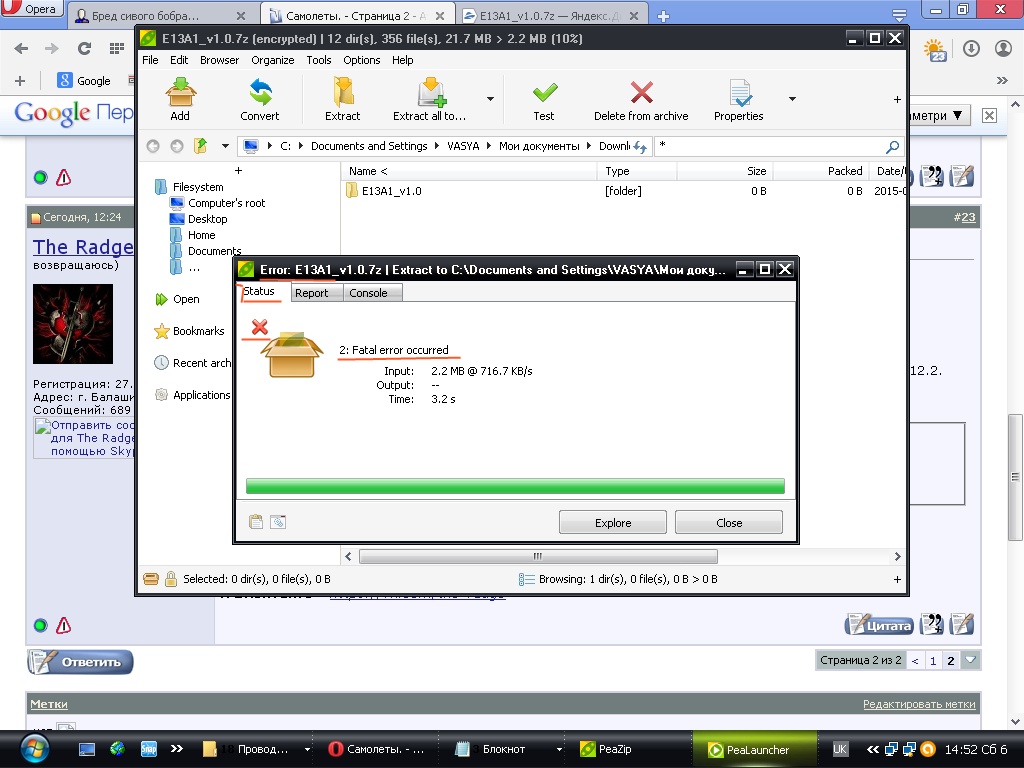Viewport: 1024px width, 768px height.
Task: Click the save log icon beside clipboard
Action: tap(278, 522)
